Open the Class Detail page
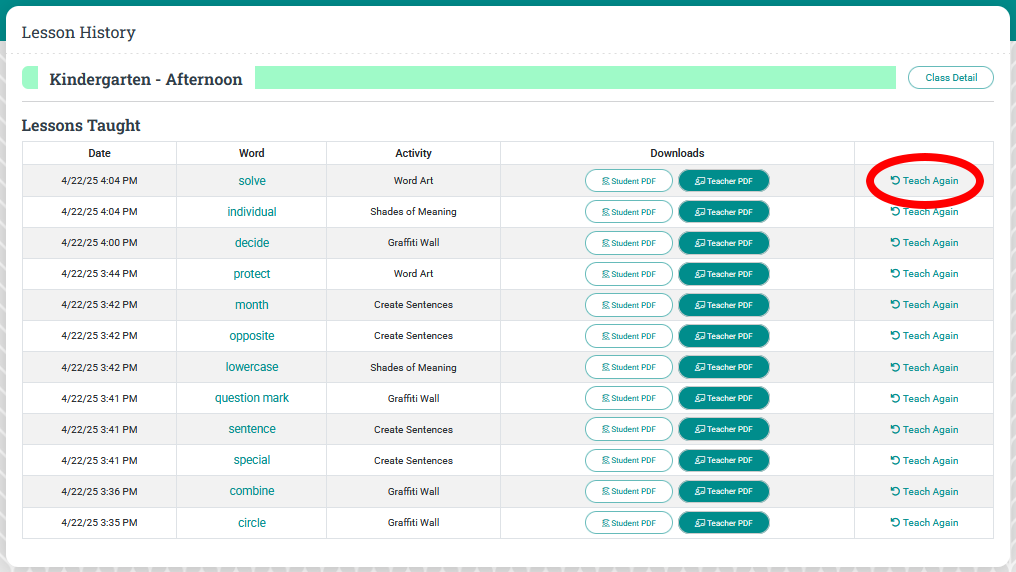1016x572 pixels. click(x=950, y=78)
